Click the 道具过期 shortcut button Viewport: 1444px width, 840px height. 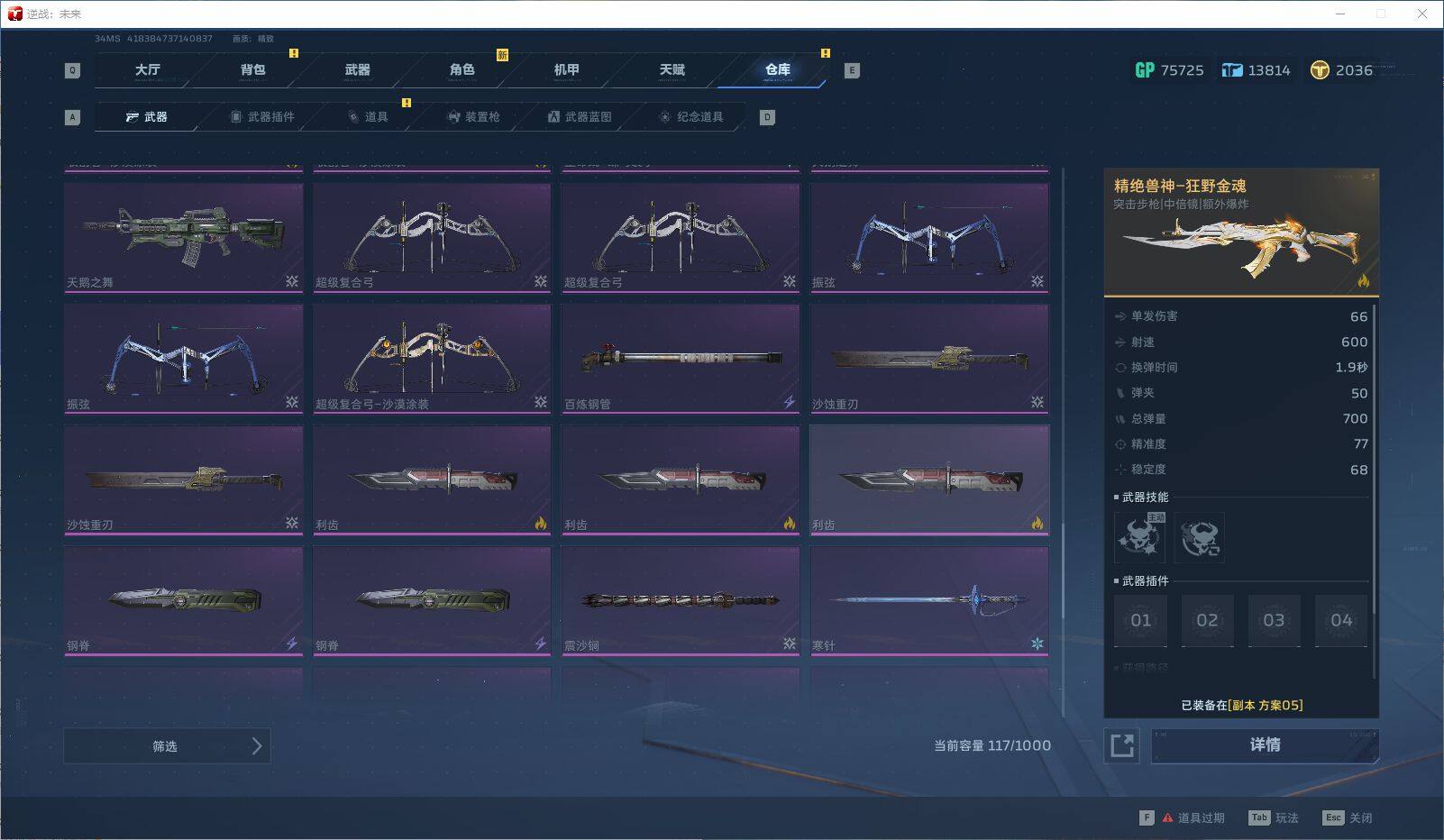point(1182,818)
